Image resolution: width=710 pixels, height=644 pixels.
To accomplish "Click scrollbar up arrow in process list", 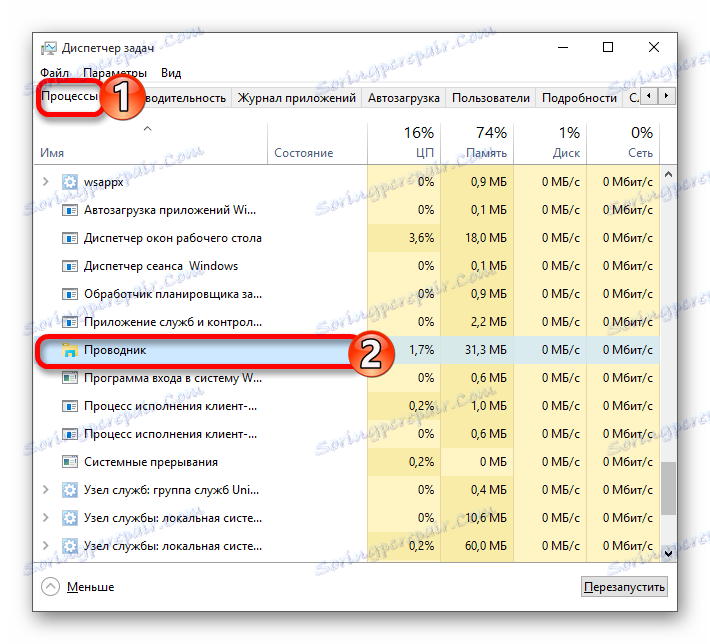I will coord(668,174).
